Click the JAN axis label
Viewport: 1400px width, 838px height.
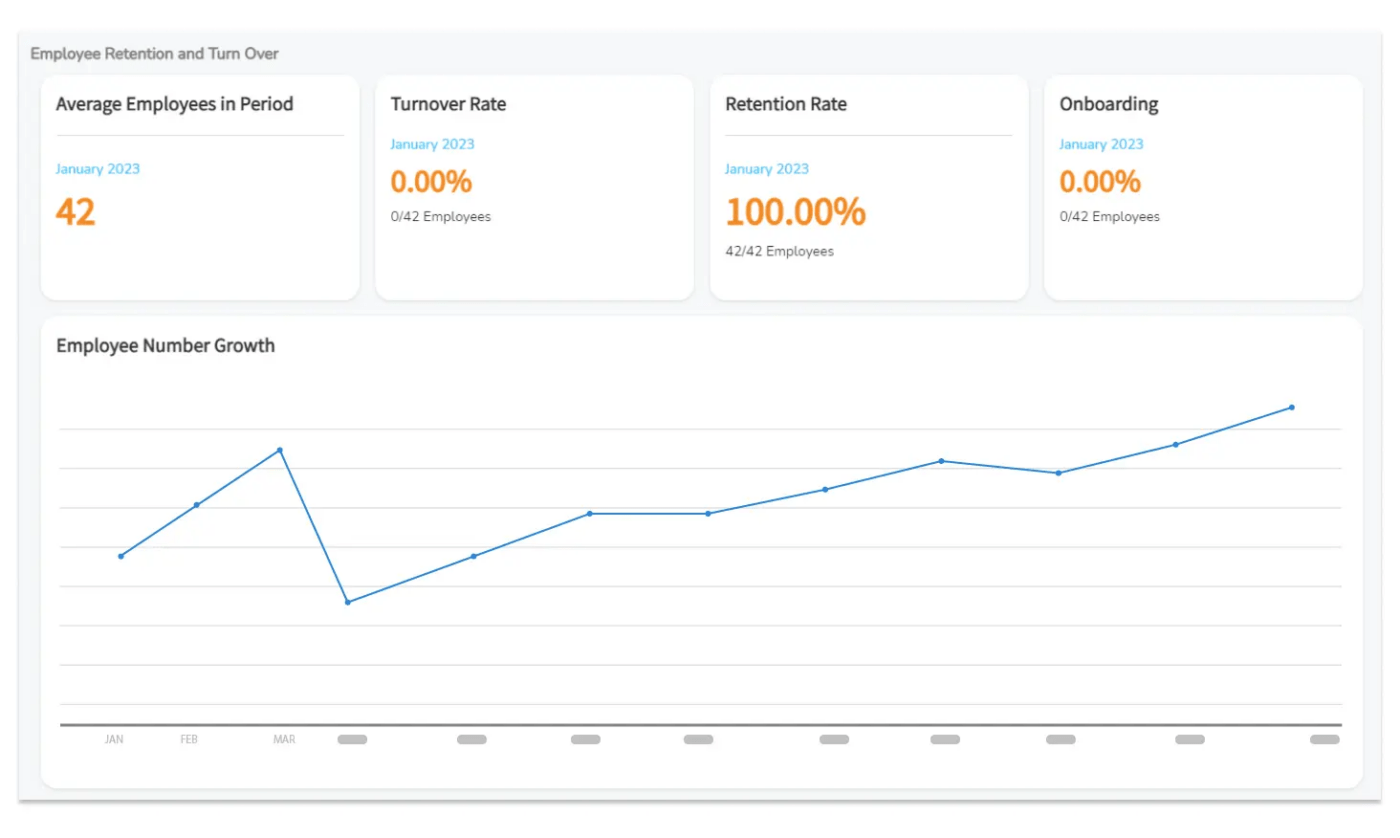114,740
